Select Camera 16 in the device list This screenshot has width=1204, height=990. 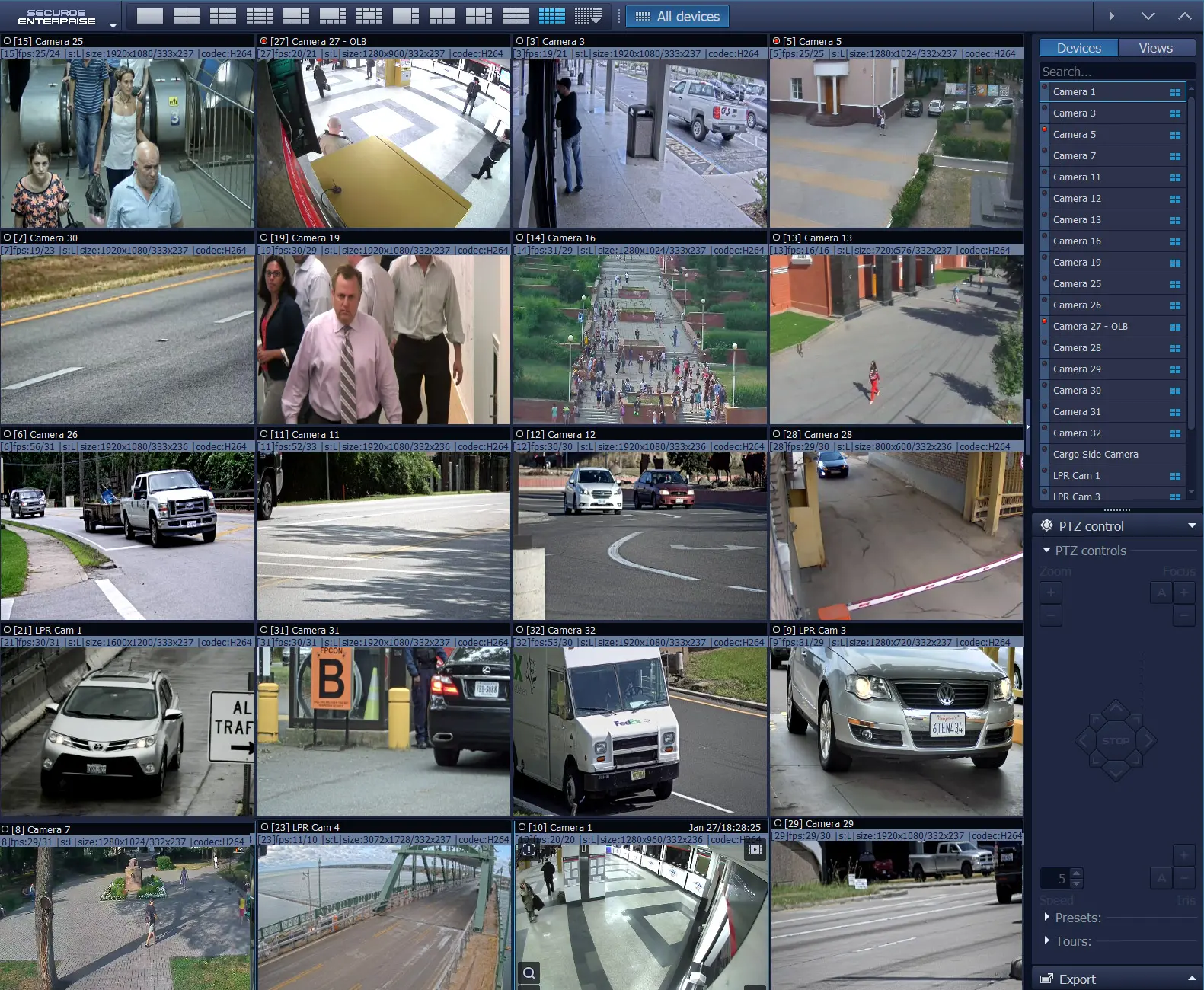tap(1113, 241)
